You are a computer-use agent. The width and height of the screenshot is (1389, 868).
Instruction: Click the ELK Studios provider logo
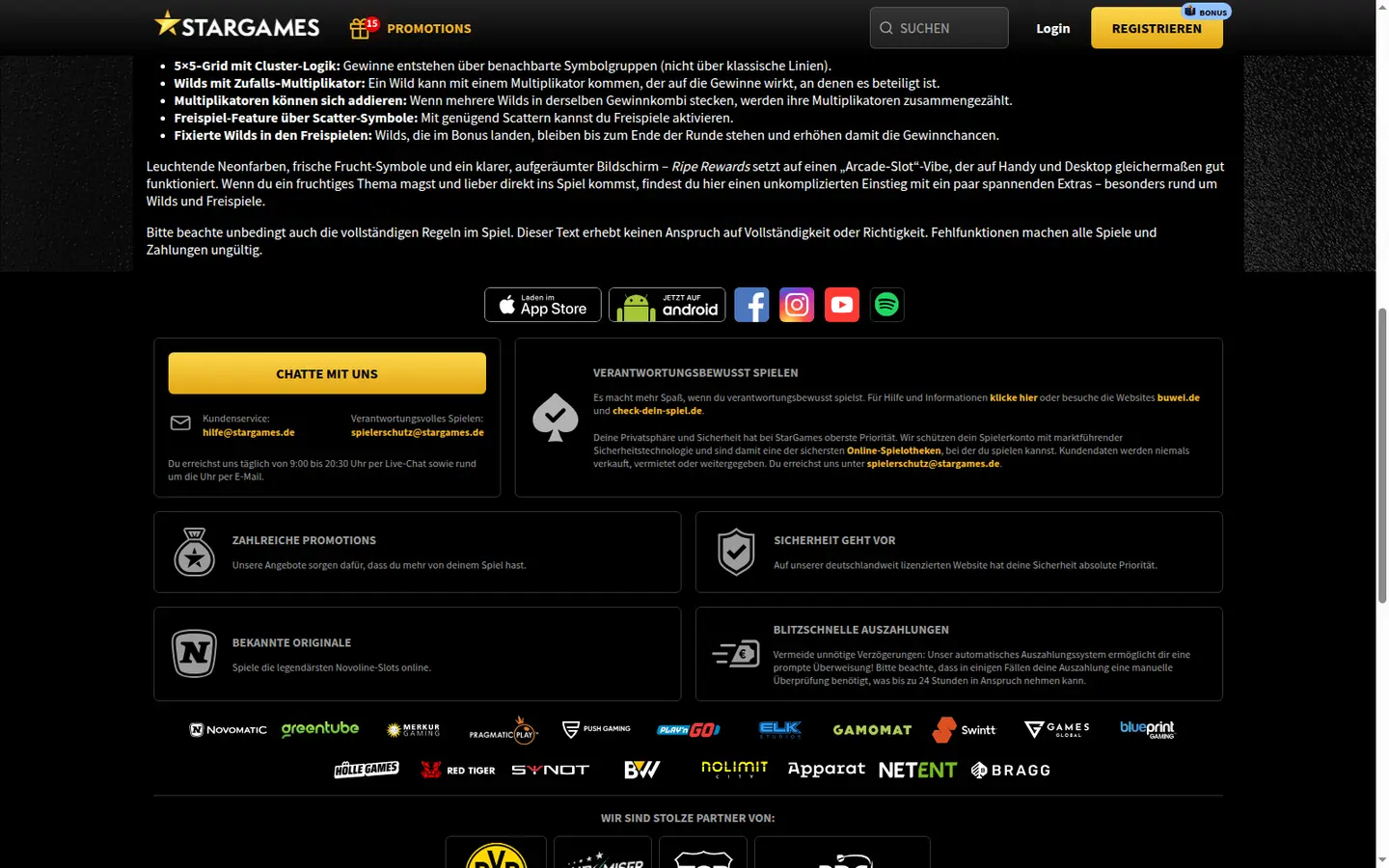pos(780,730)
